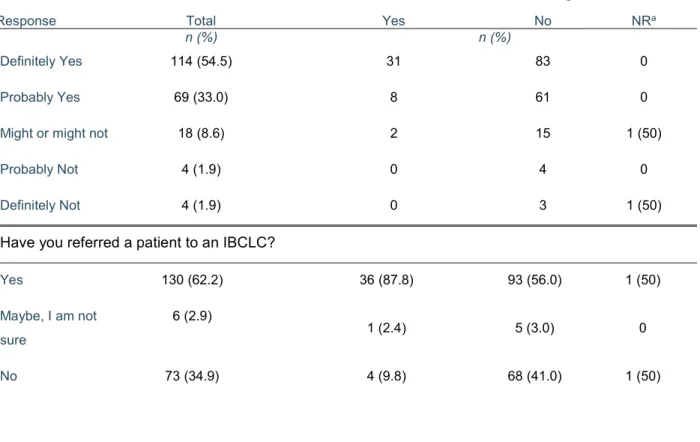Select the Definitely Yes row label
Image resolution: width=700 pixels, height=442 pixels.
(x=41, y=61)
